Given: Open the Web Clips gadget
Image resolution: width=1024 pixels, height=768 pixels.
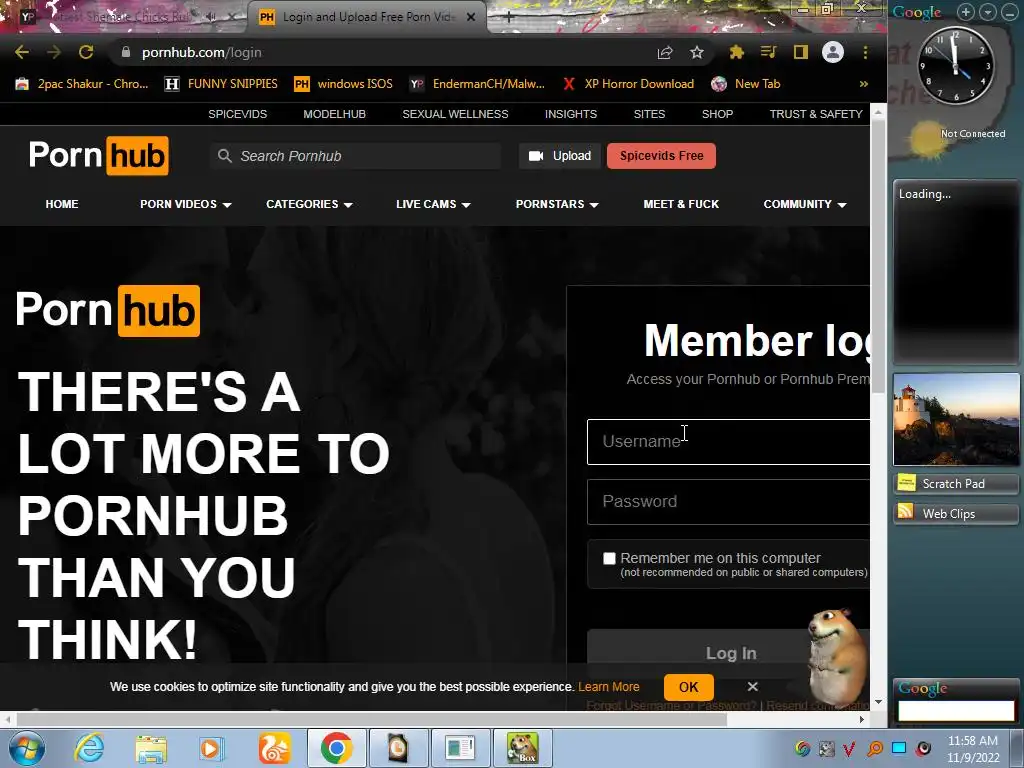Looking at the screenshot, I should click(x=955, y=514).
